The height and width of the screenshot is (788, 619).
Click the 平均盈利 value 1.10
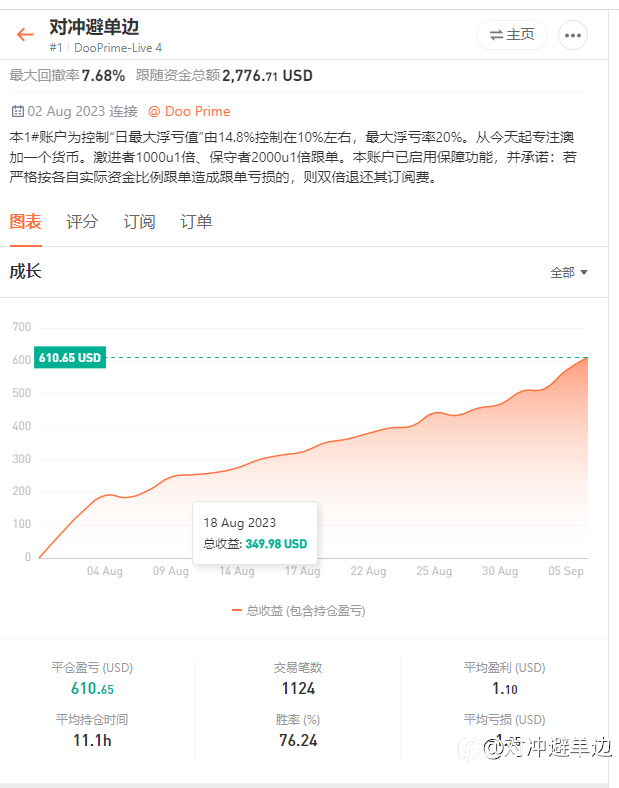(x=505, y=688)
